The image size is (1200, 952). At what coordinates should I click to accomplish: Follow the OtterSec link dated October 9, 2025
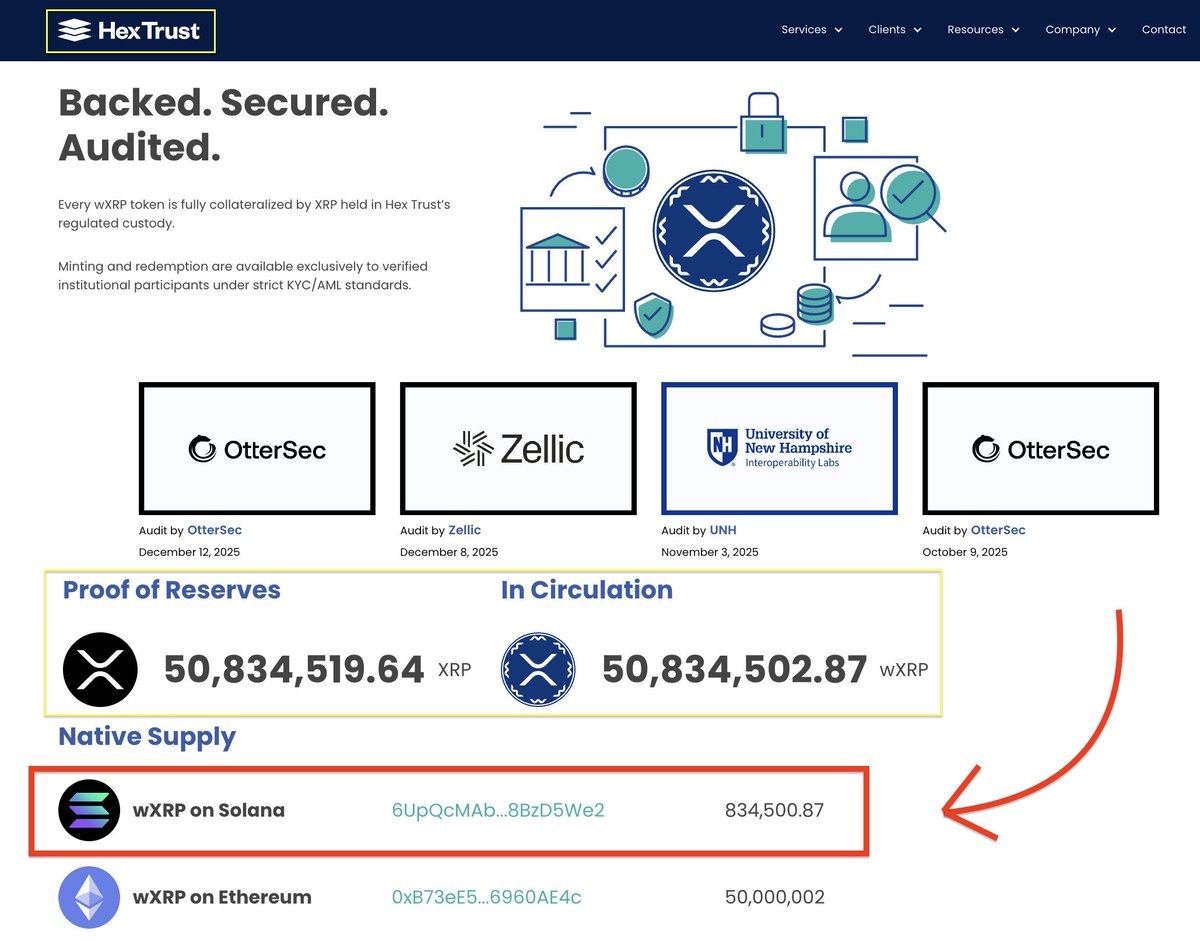click(x=998, y=530)
